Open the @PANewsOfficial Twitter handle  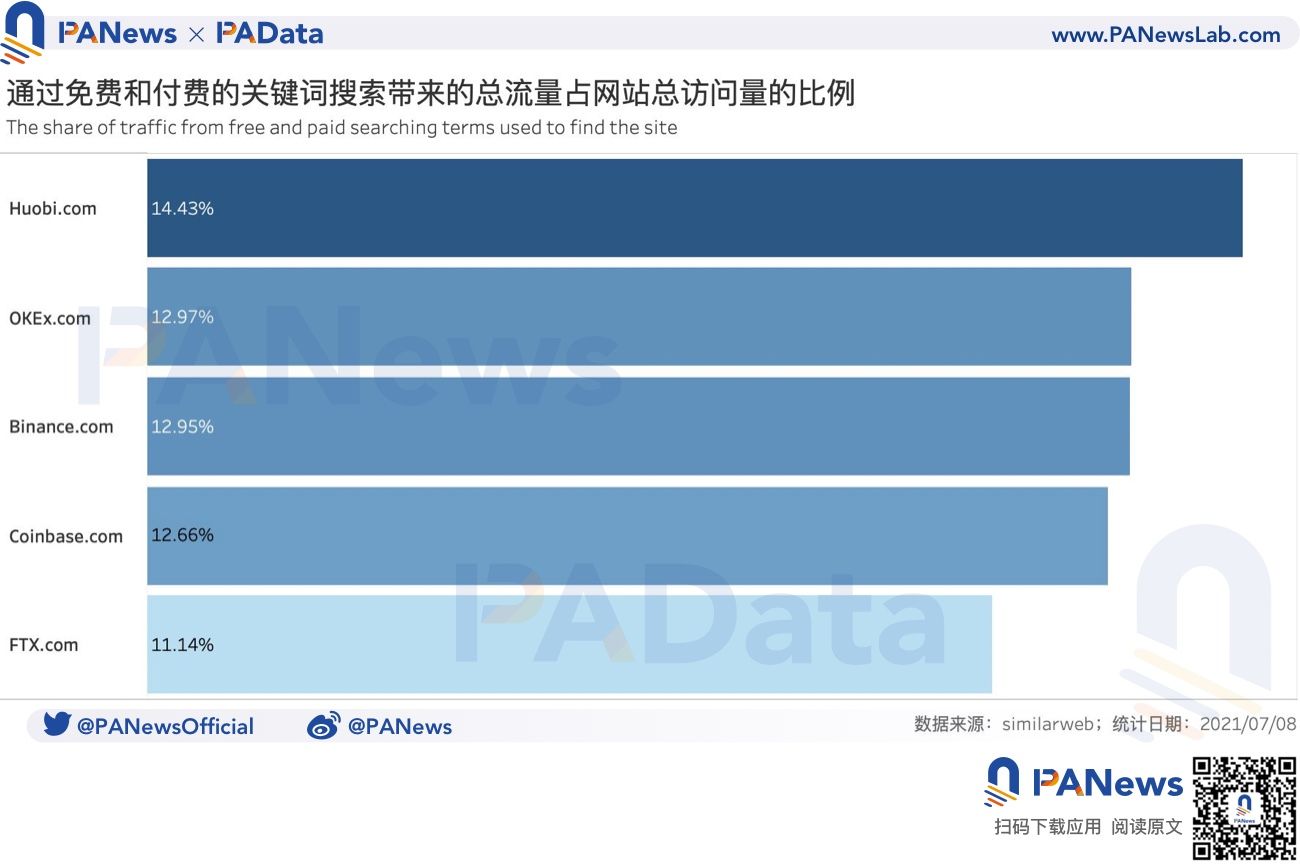point(165,726)
